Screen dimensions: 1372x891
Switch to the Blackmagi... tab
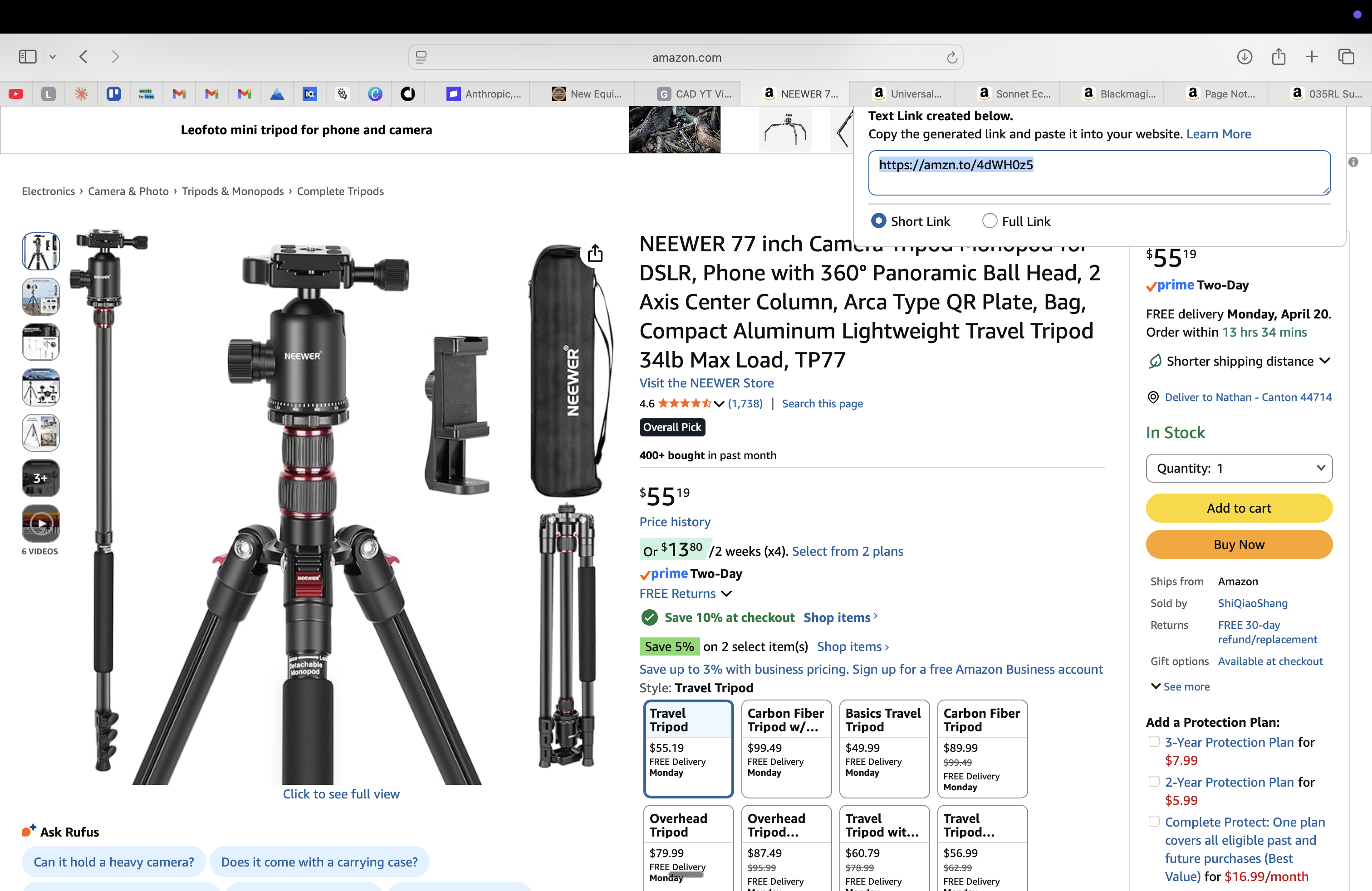pyautogui.click(x=1119, y=93)
